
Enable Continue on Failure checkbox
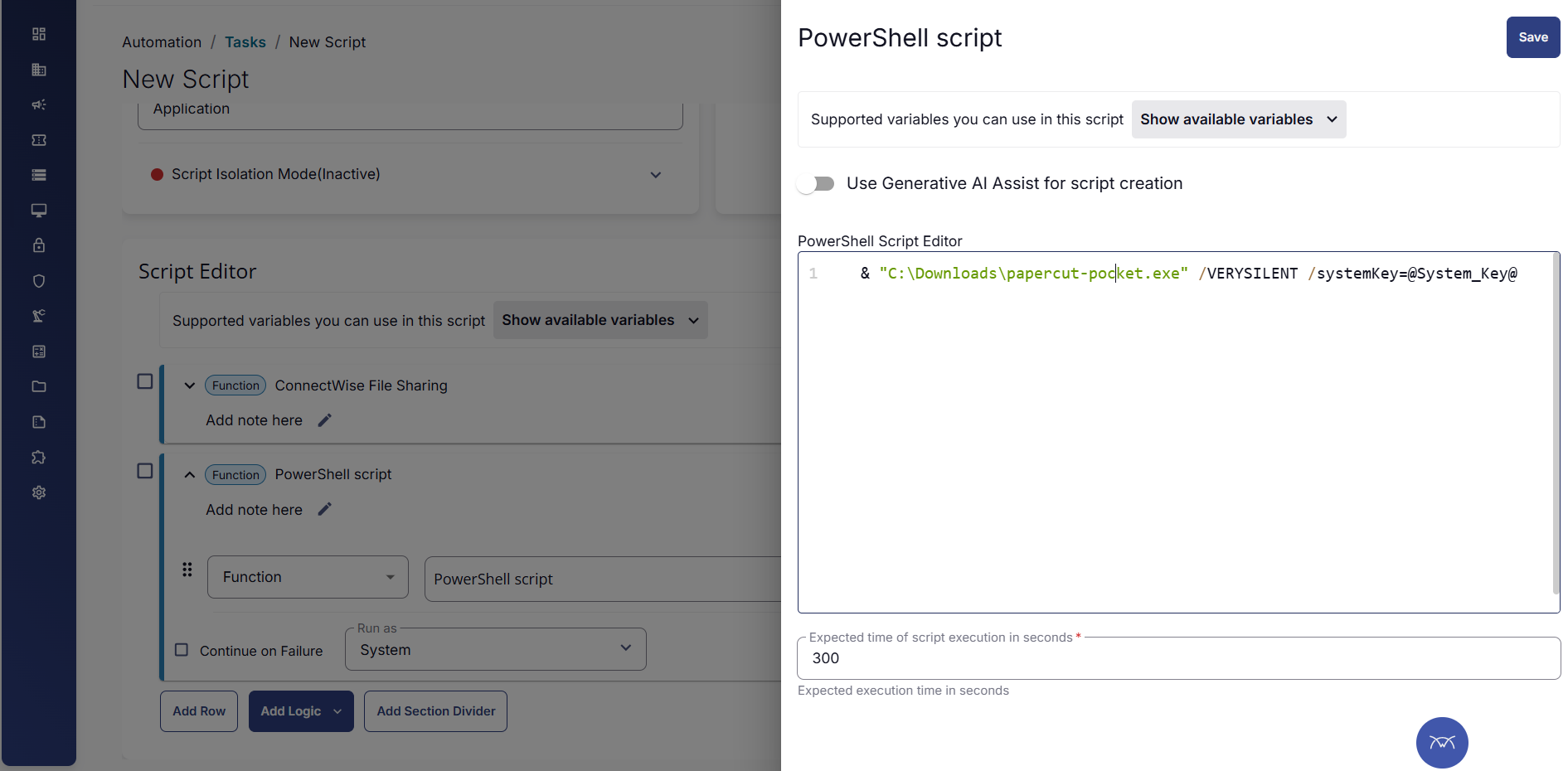click(182, 650)
